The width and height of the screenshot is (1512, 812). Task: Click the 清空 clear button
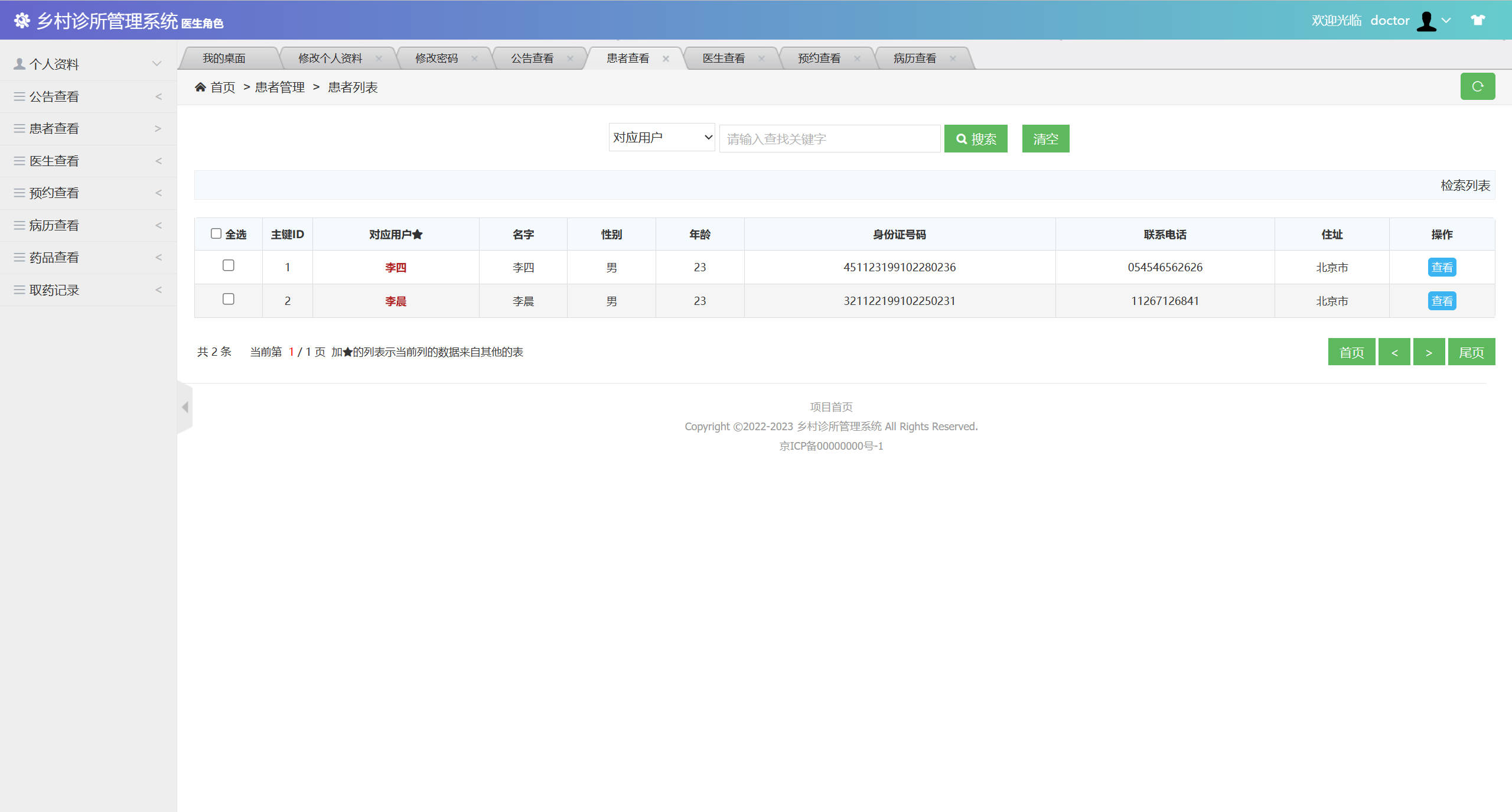(x=1045, y=138)
